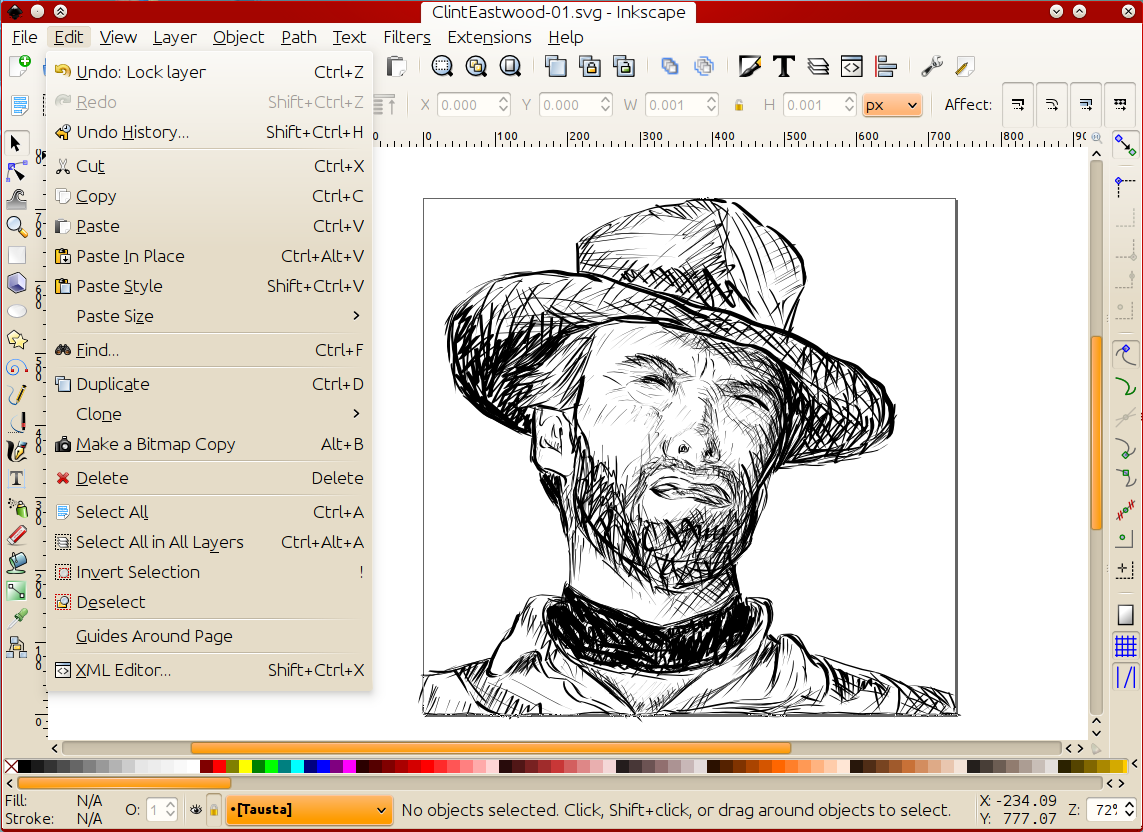Open Align and Distribute dialog
Image resolution: width=1143 pixels, height=832 pixels.
click(886, 66)
